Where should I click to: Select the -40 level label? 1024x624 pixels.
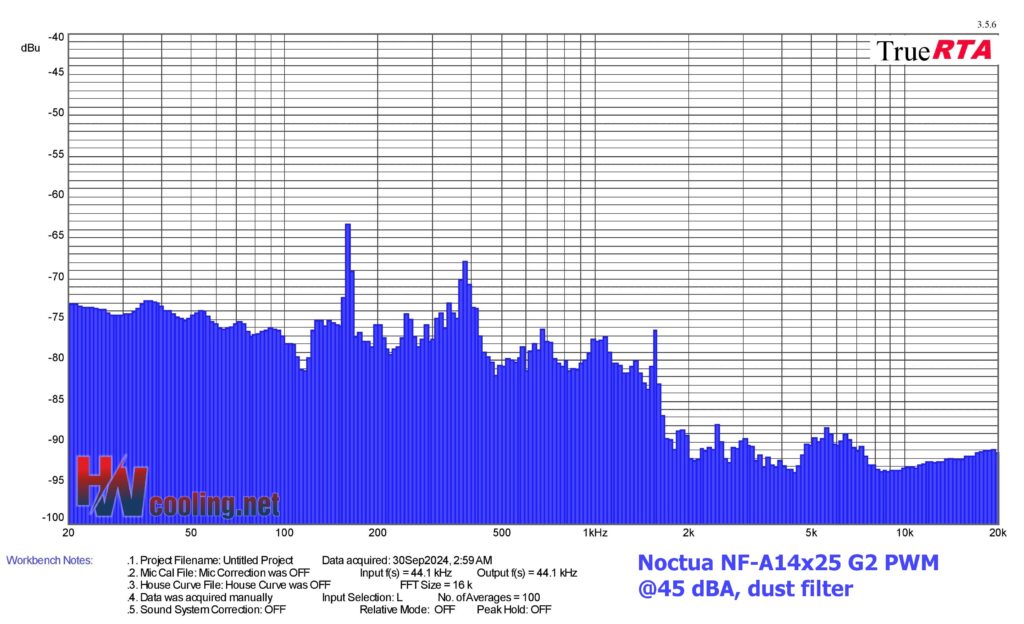(x=56, y=36)
